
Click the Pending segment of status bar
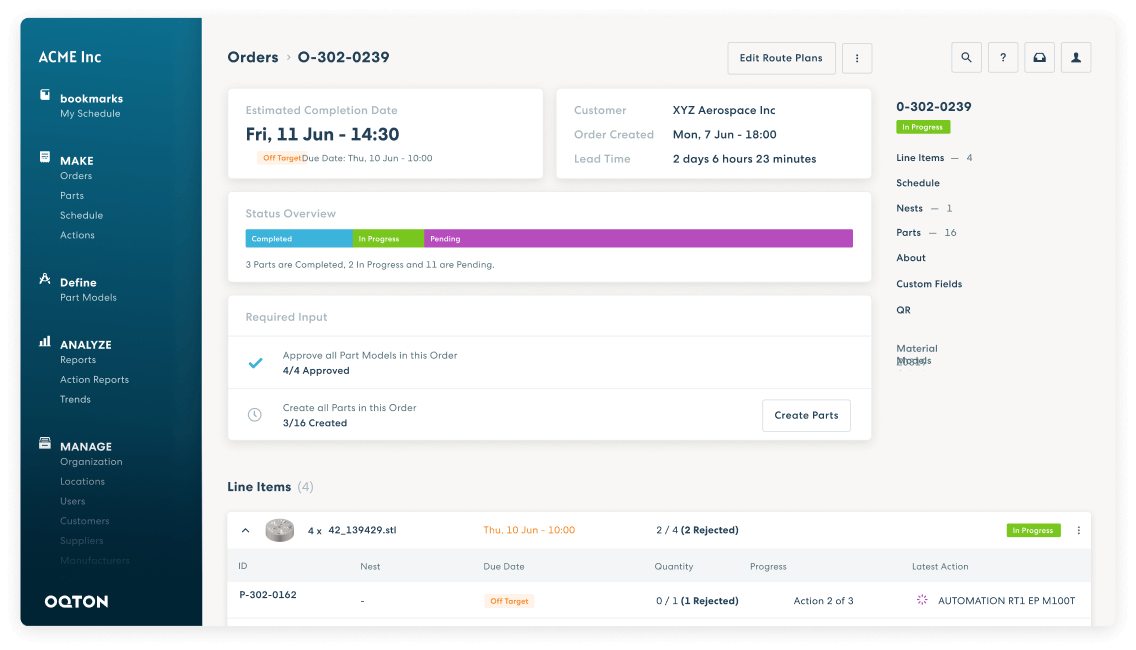click(638, 239)
